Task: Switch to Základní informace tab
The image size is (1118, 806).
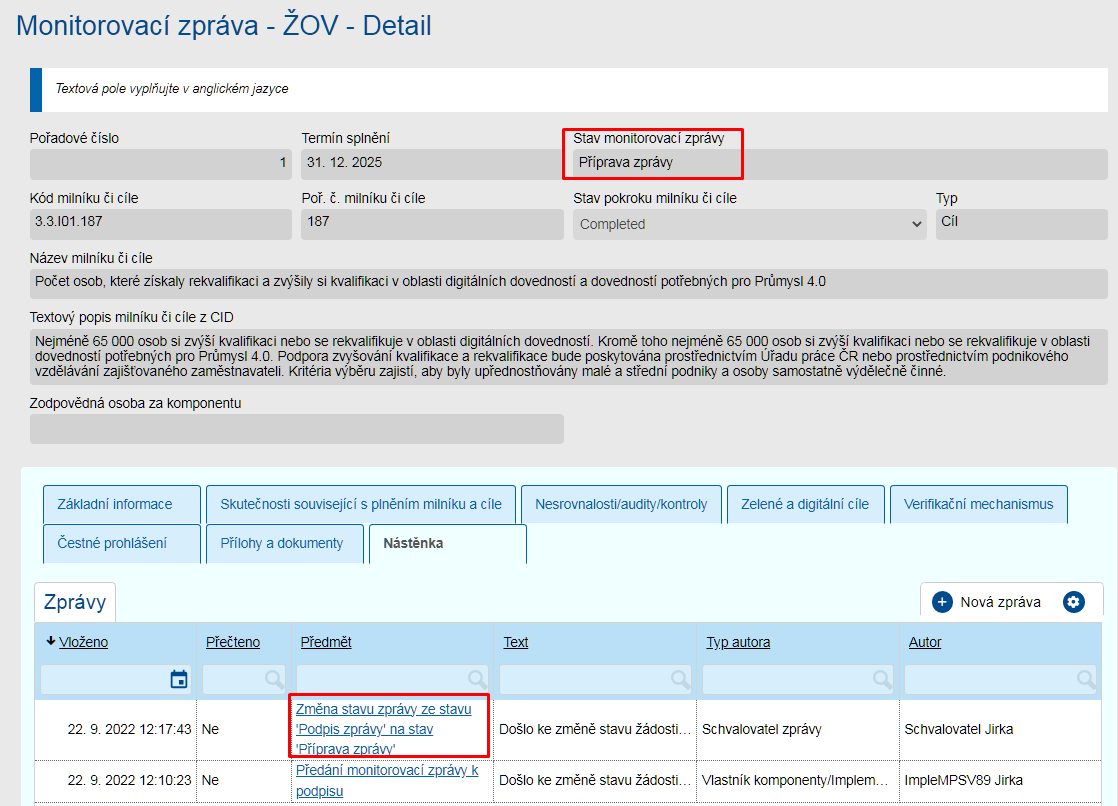Action: [115, 504]
